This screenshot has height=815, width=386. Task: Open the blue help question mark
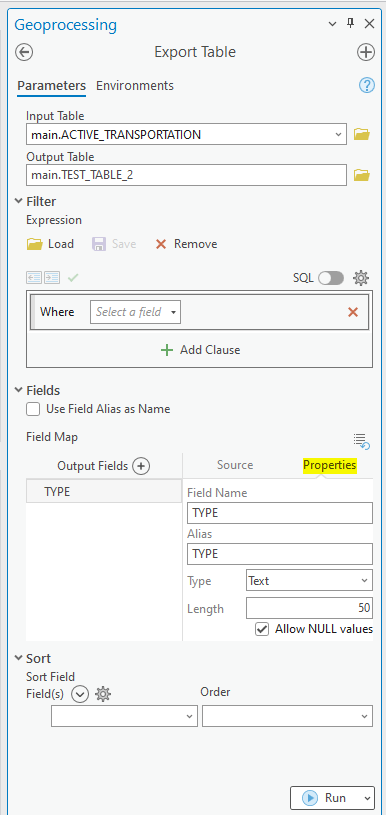point(367,85)
